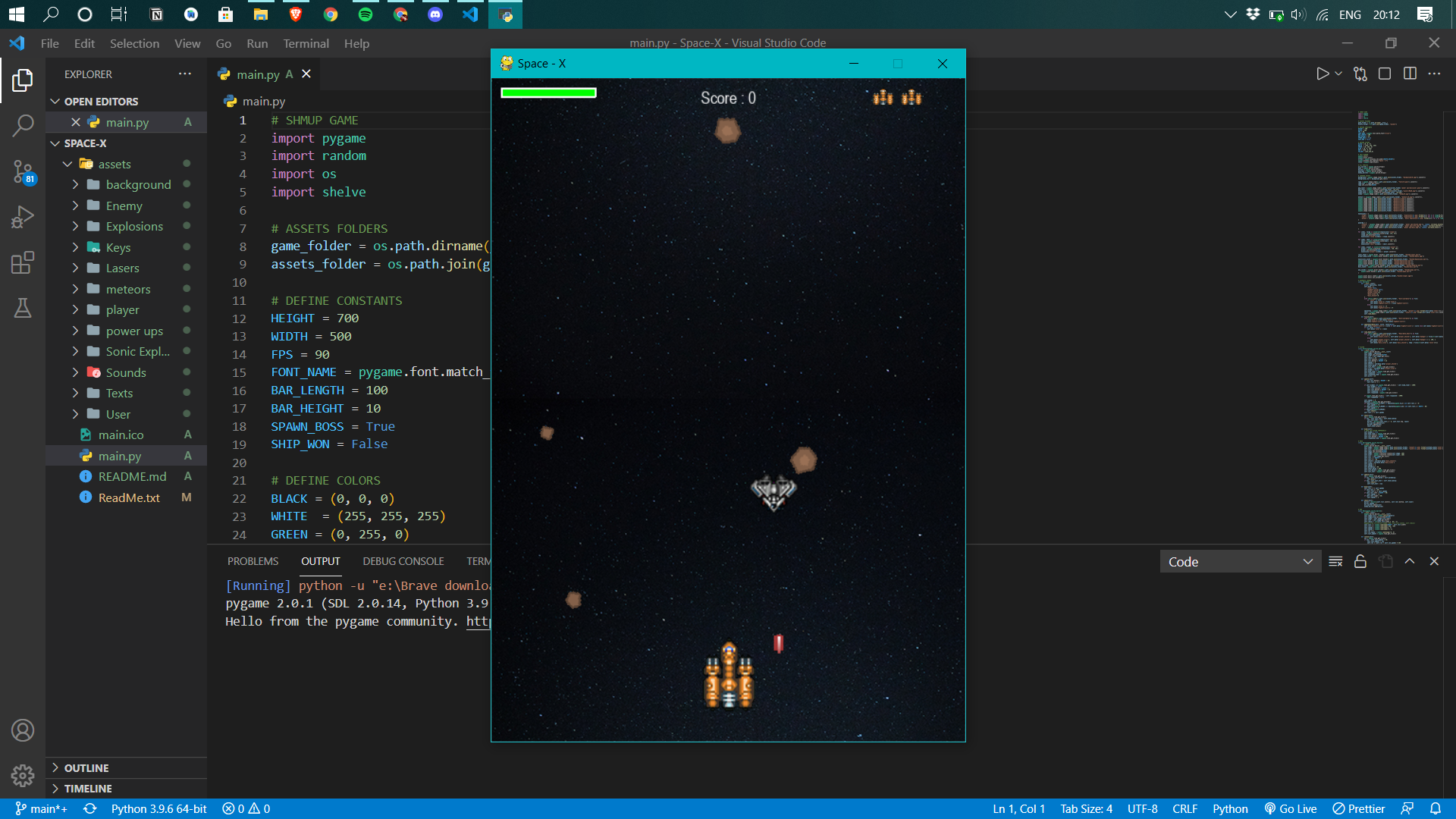This screenshot has width=1456, height=819.
Task: Open the Testing flask icon view
Action: tap(23, 308)
